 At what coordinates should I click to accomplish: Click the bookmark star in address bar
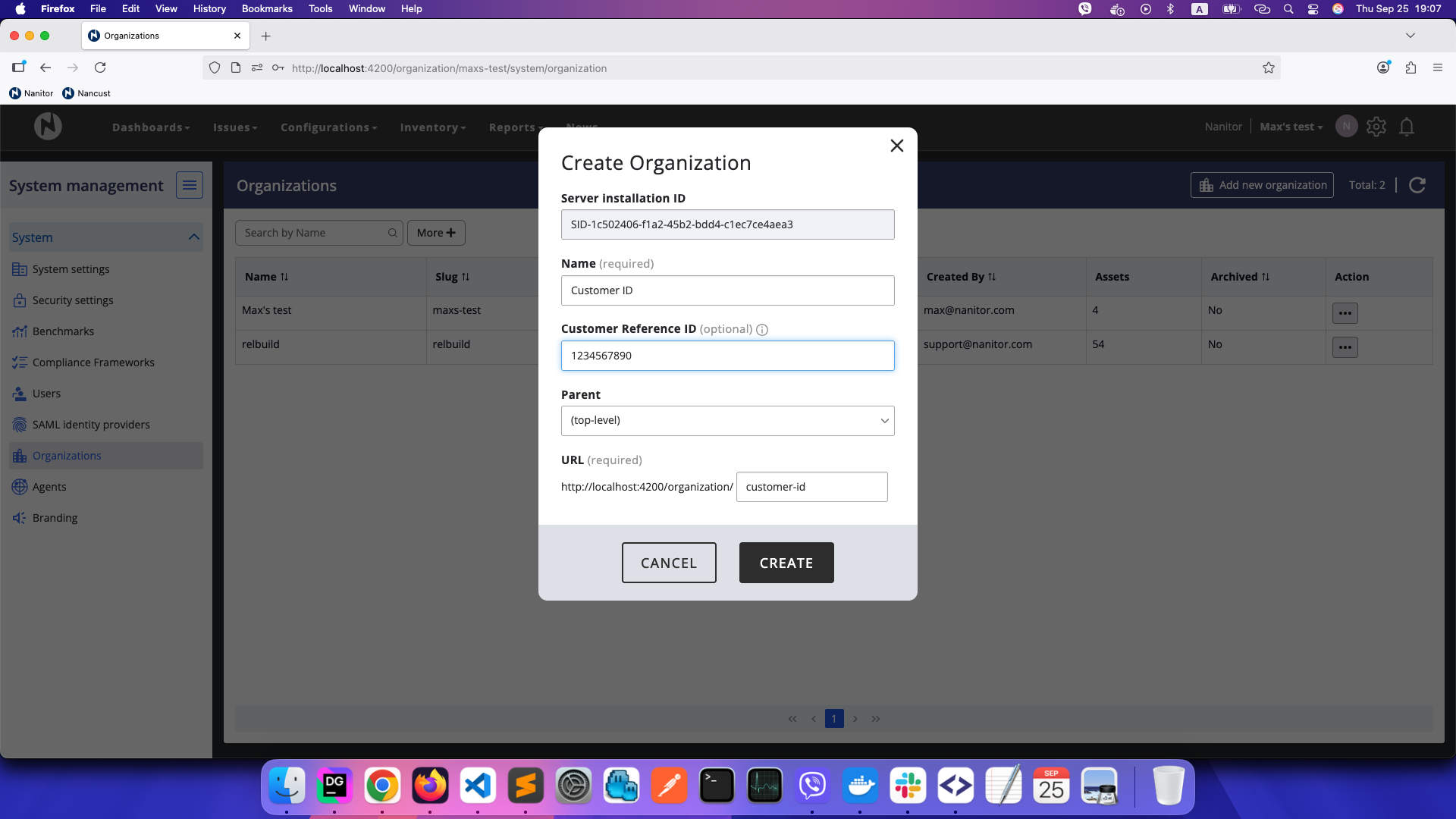click(1269, 68)
